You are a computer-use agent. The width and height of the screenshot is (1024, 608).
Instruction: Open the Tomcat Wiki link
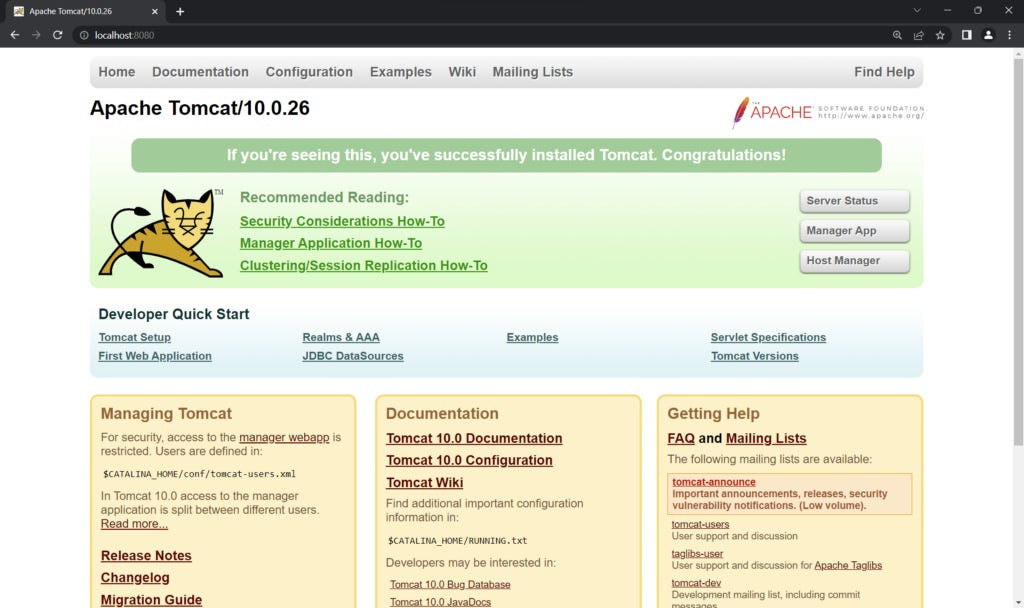coord(424,483)
